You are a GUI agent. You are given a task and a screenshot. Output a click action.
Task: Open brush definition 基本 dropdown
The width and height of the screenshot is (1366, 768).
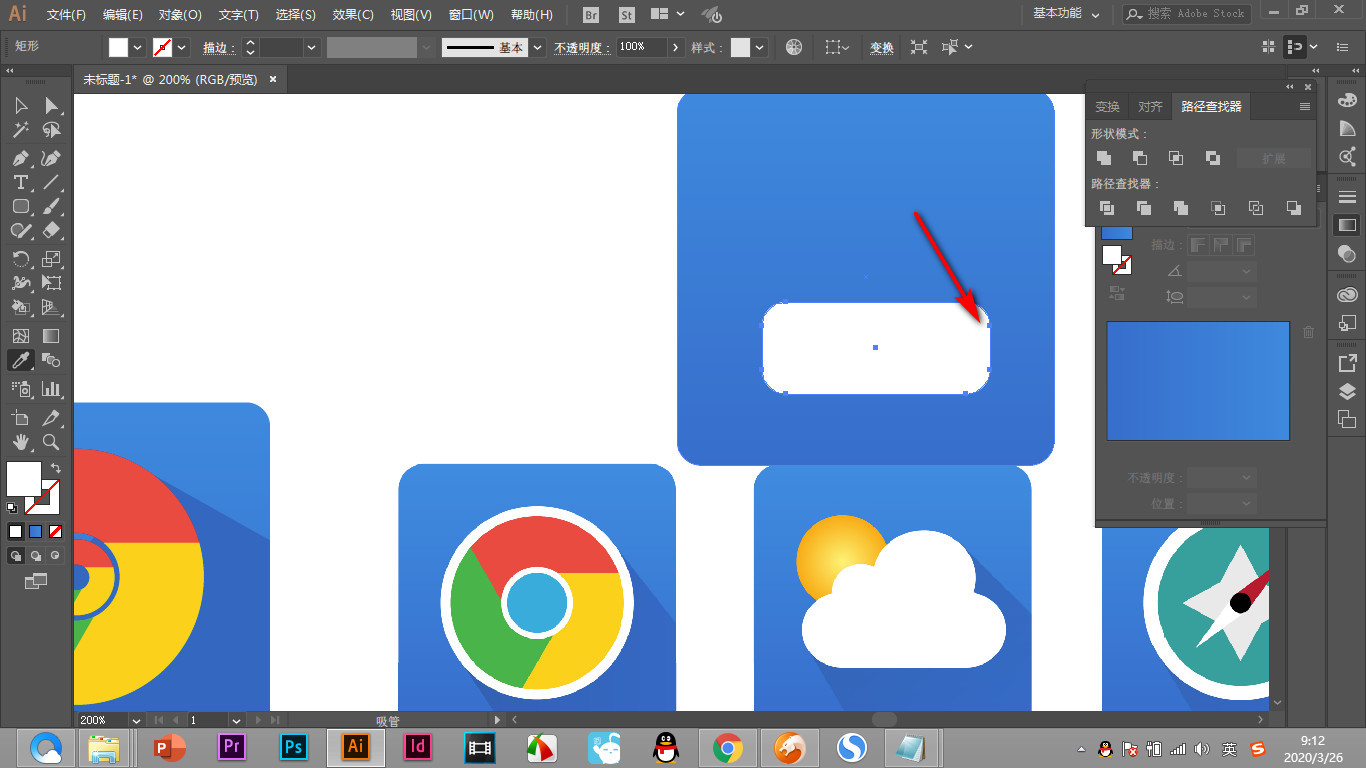(x=538, y=47)
